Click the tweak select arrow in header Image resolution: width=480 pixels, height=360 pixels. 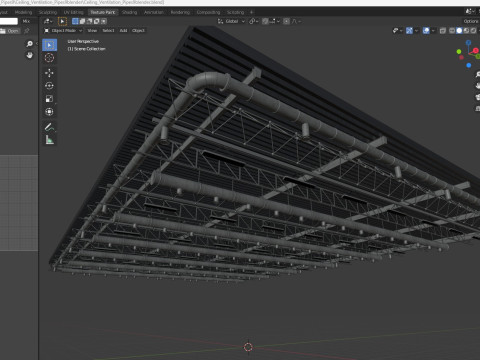click(x=62, y=21)
